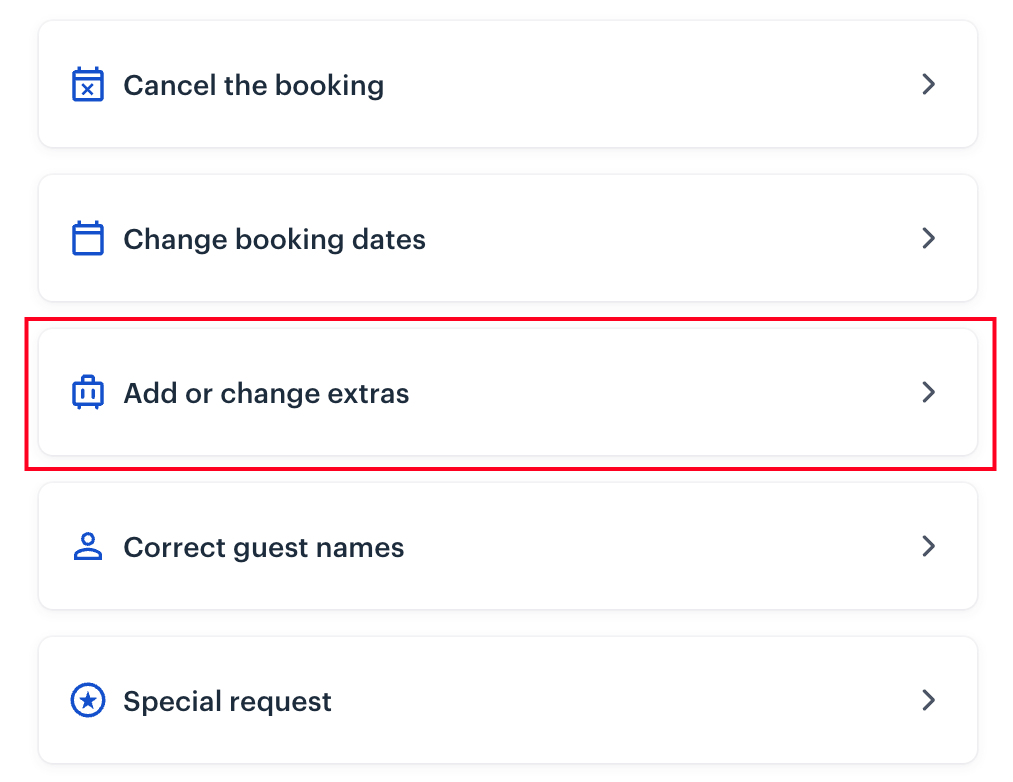Choose the "Add or change extras" text
This screenshot has width=1013, height=782.
point(266,393)
